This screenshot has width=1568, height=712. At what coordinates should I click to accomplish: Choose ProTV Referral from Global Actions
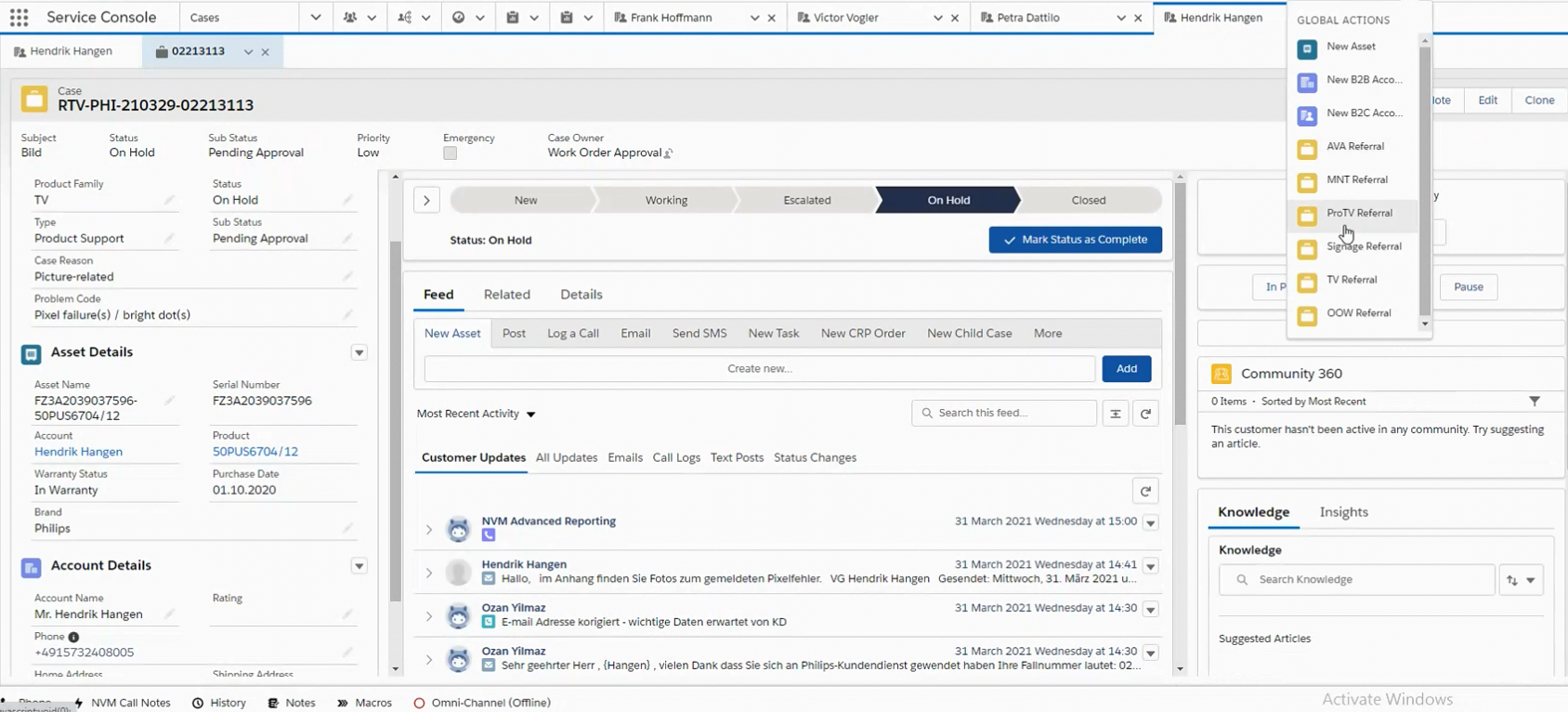(1352, 215)
